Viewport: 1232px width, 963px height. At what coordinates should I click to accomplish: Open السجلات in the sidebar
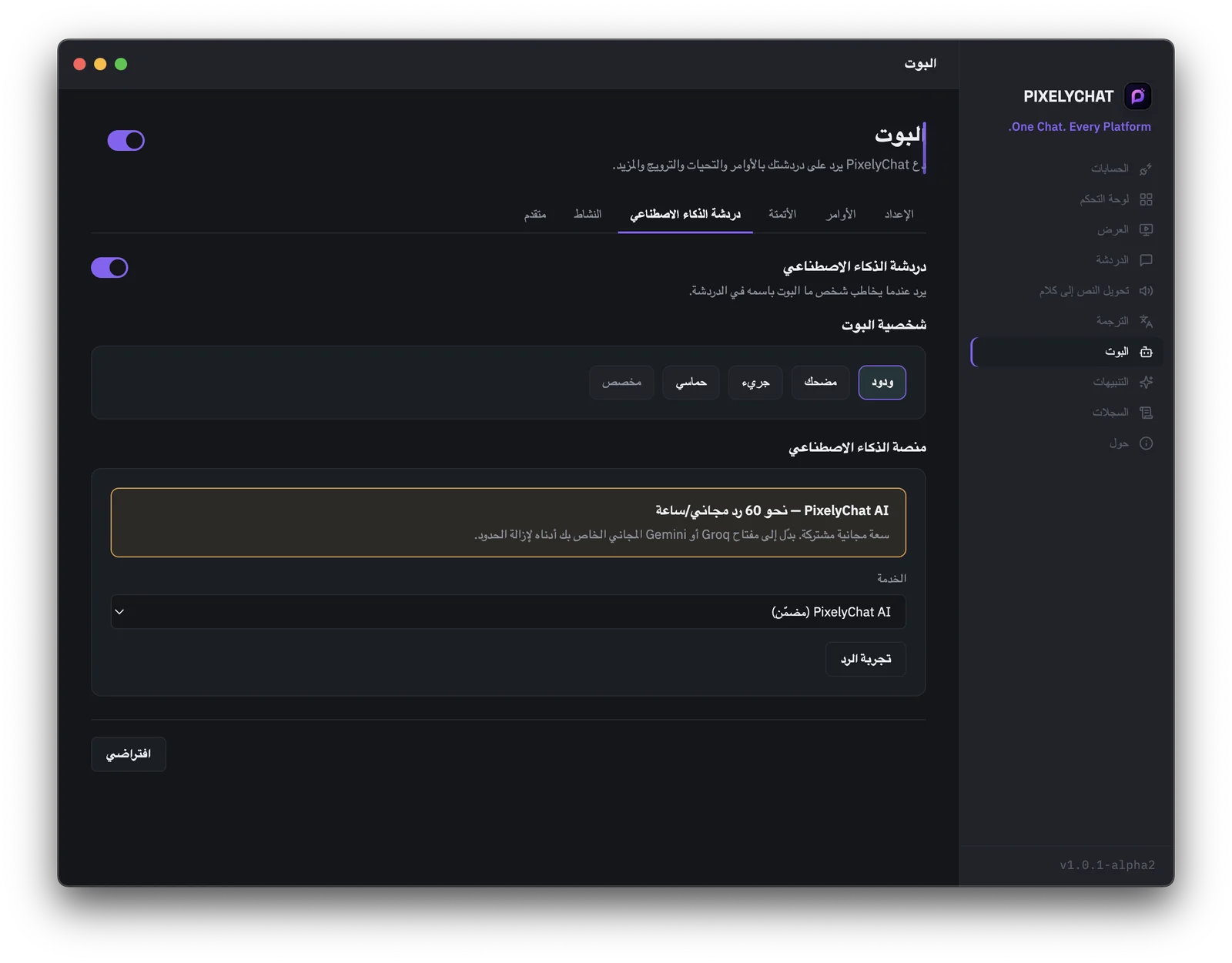(x=1066, y=413)
